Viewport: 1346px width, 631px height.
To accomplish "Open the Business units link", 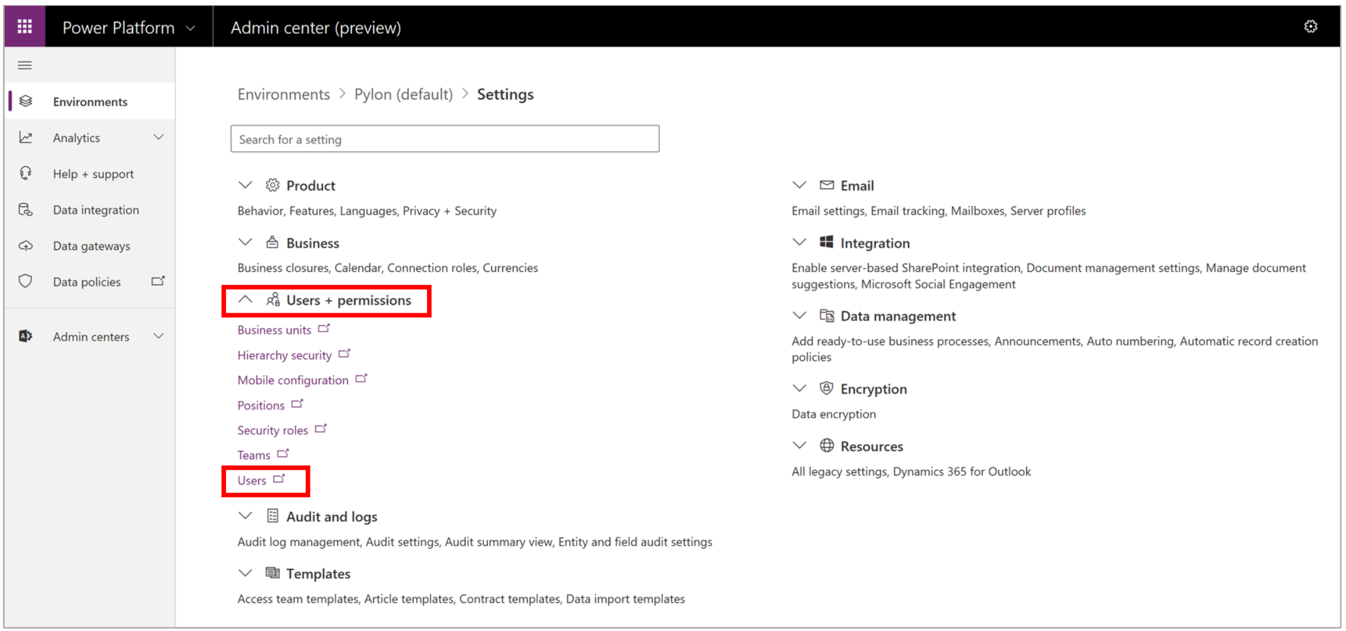I will pyautogui.click(x=274, y=330).
